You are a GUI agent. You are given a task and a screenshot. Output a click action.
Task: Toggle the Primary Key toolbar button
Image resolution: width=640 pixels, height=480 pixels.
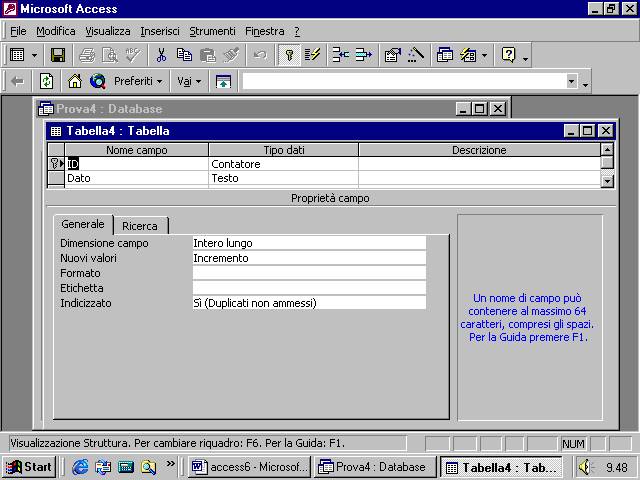coord(289,55)
